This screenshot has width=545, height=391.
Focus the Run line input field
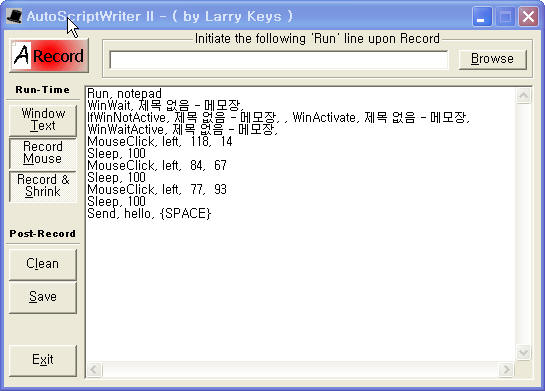pyautogui.click(x=279, y=60)
